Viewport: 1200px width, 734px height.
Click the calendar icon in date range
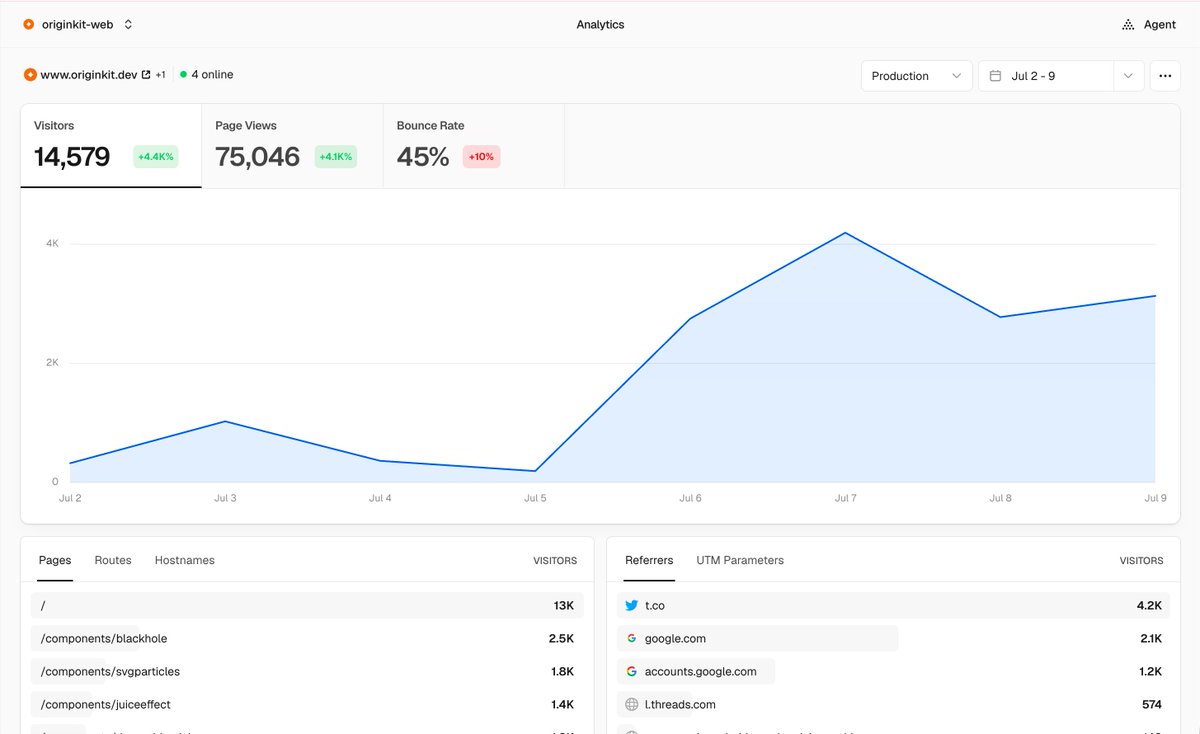(x=996, y=76)
